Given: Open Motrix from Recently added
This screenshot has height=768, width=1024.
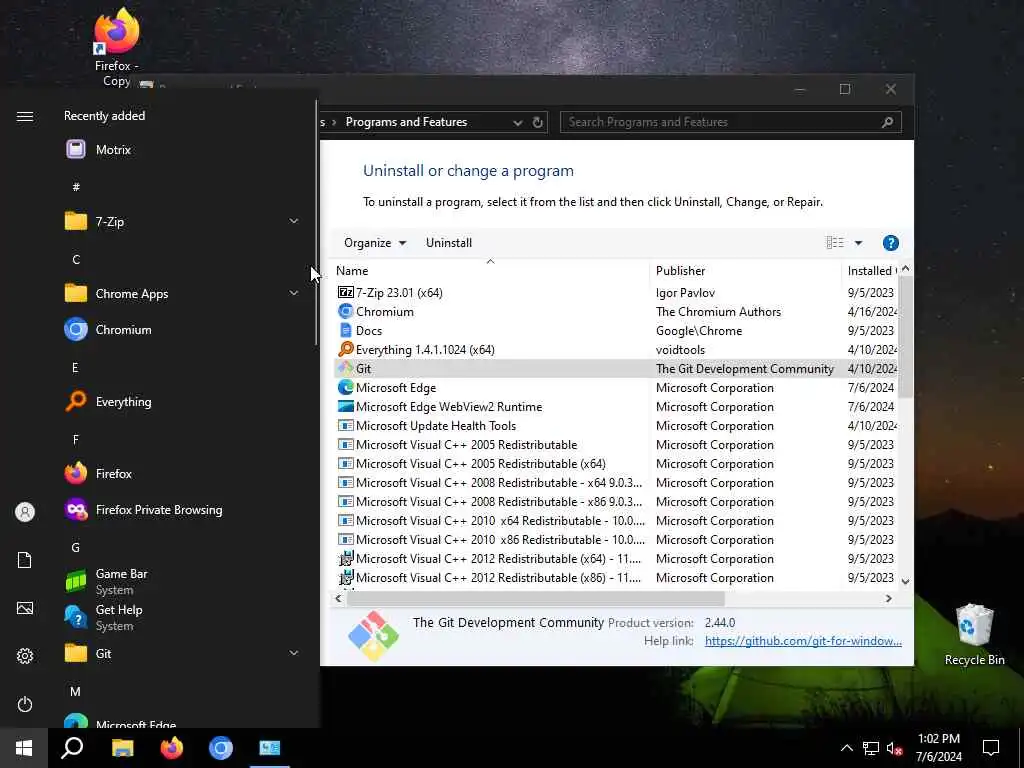Looking at the screenshot, I should [180, 150].
